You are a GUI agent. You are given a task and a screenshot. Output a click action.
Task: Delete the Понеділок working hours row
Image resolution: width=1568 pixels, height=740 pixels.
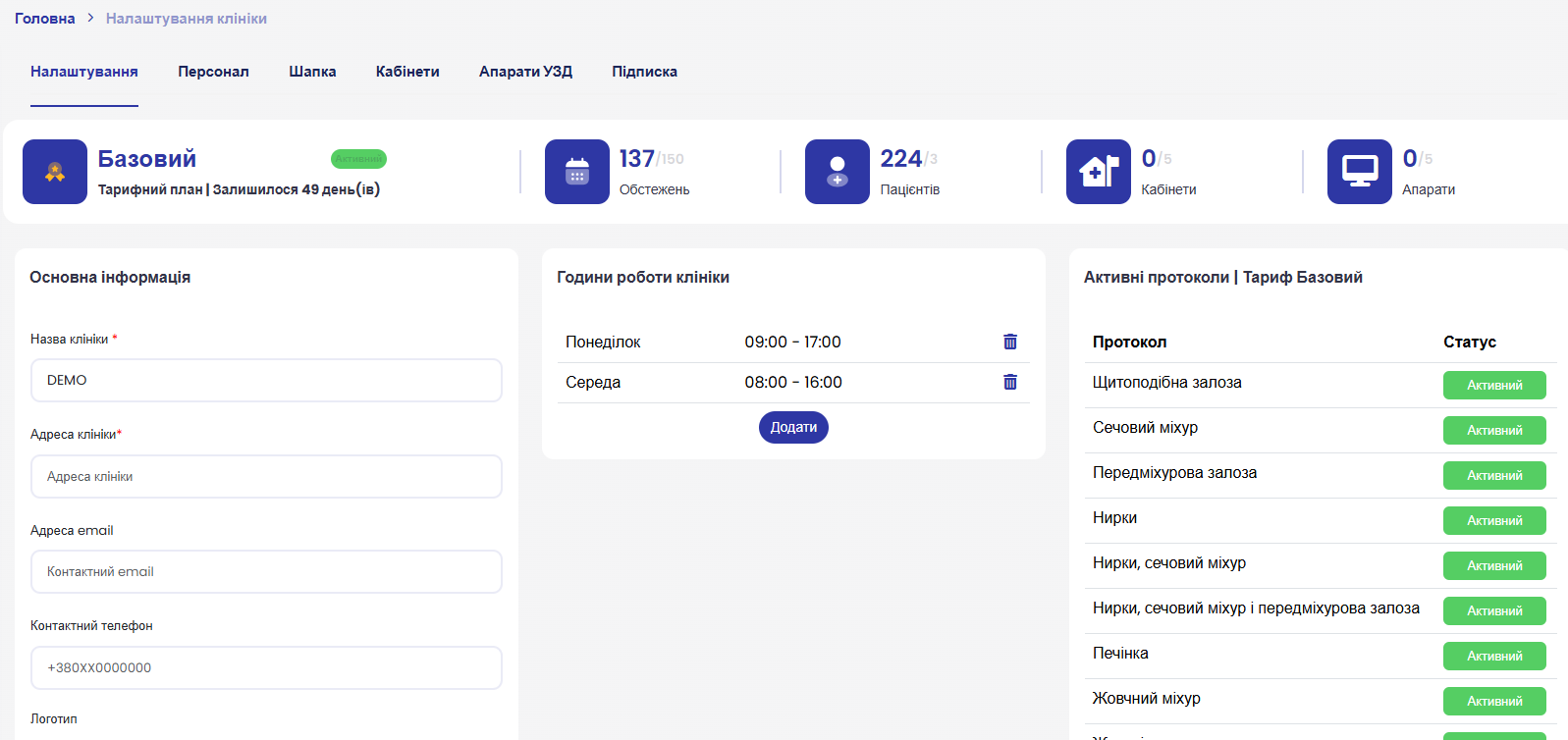tap(1010, 342)
